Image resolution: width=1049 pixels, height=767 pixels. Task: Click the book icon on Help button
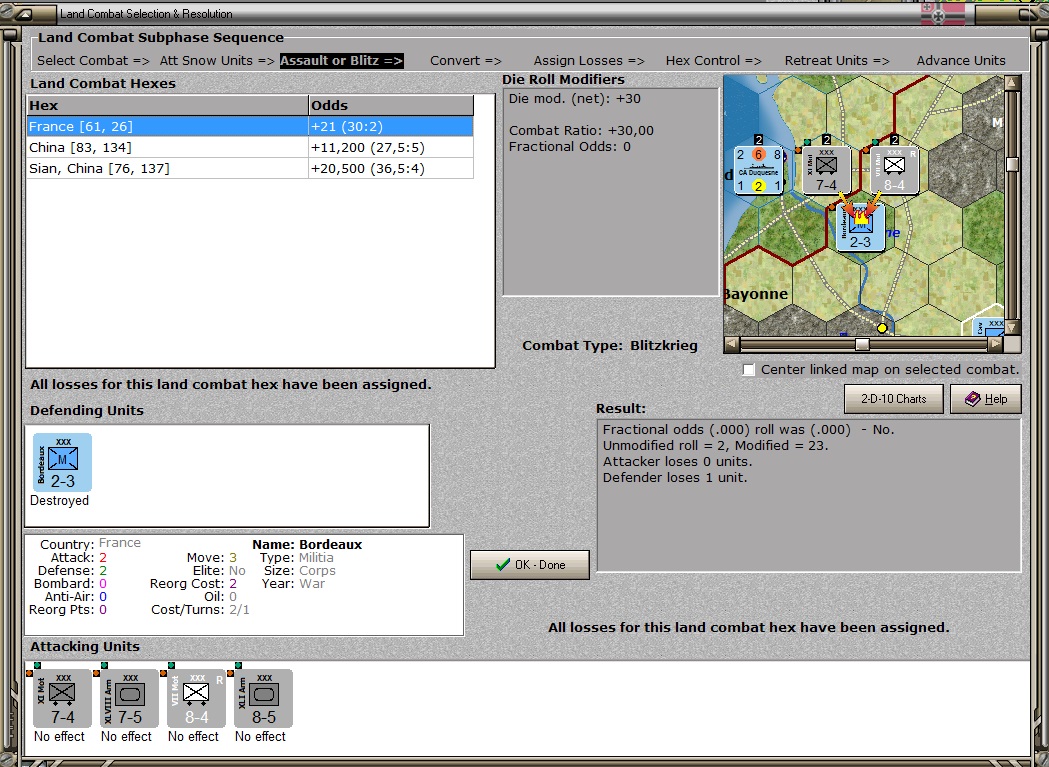[x=972, y=399]
